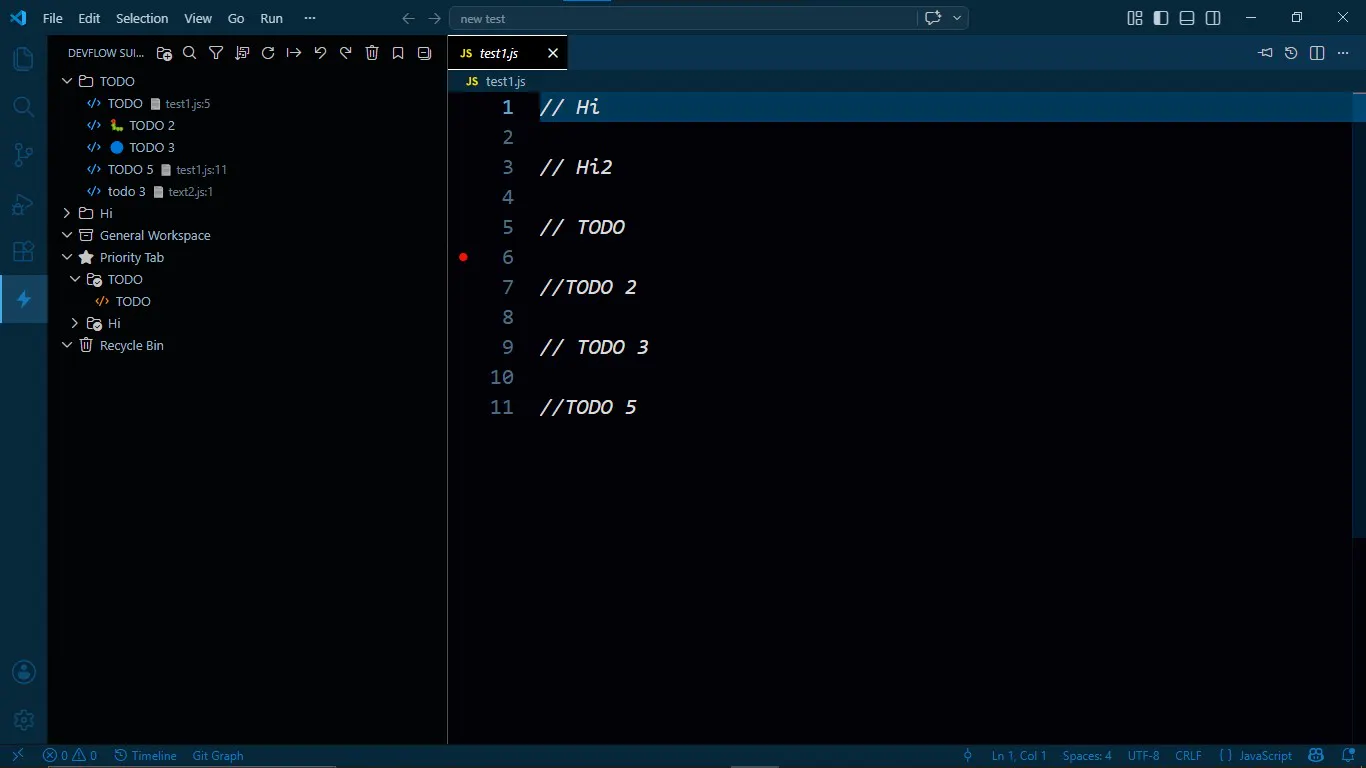
Task: Click the Customize Layout icon
Action: click(x=1135, y=18)
